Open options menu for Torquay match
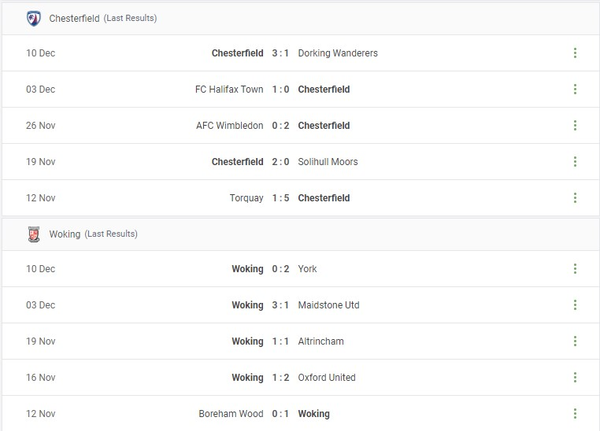 (575, 198)
